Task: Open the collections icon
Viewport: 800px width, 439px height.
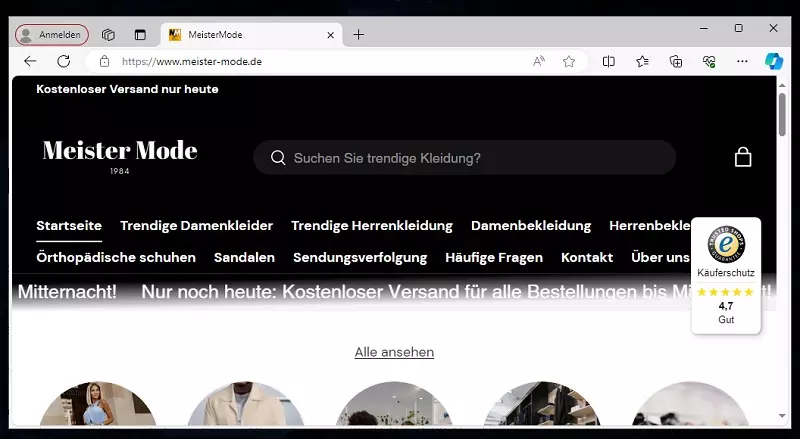Action: pos(676,62)
